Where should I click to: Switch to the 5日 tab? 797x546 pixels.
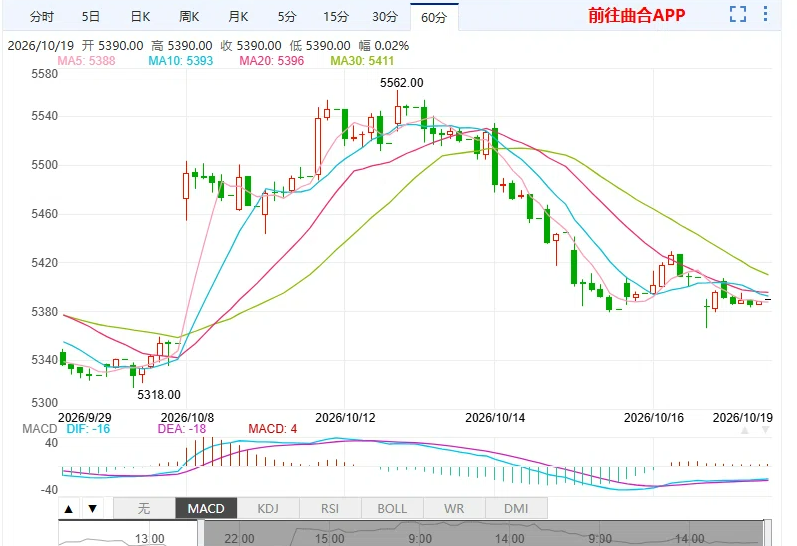pyautogui.click(x=90, y=17)
